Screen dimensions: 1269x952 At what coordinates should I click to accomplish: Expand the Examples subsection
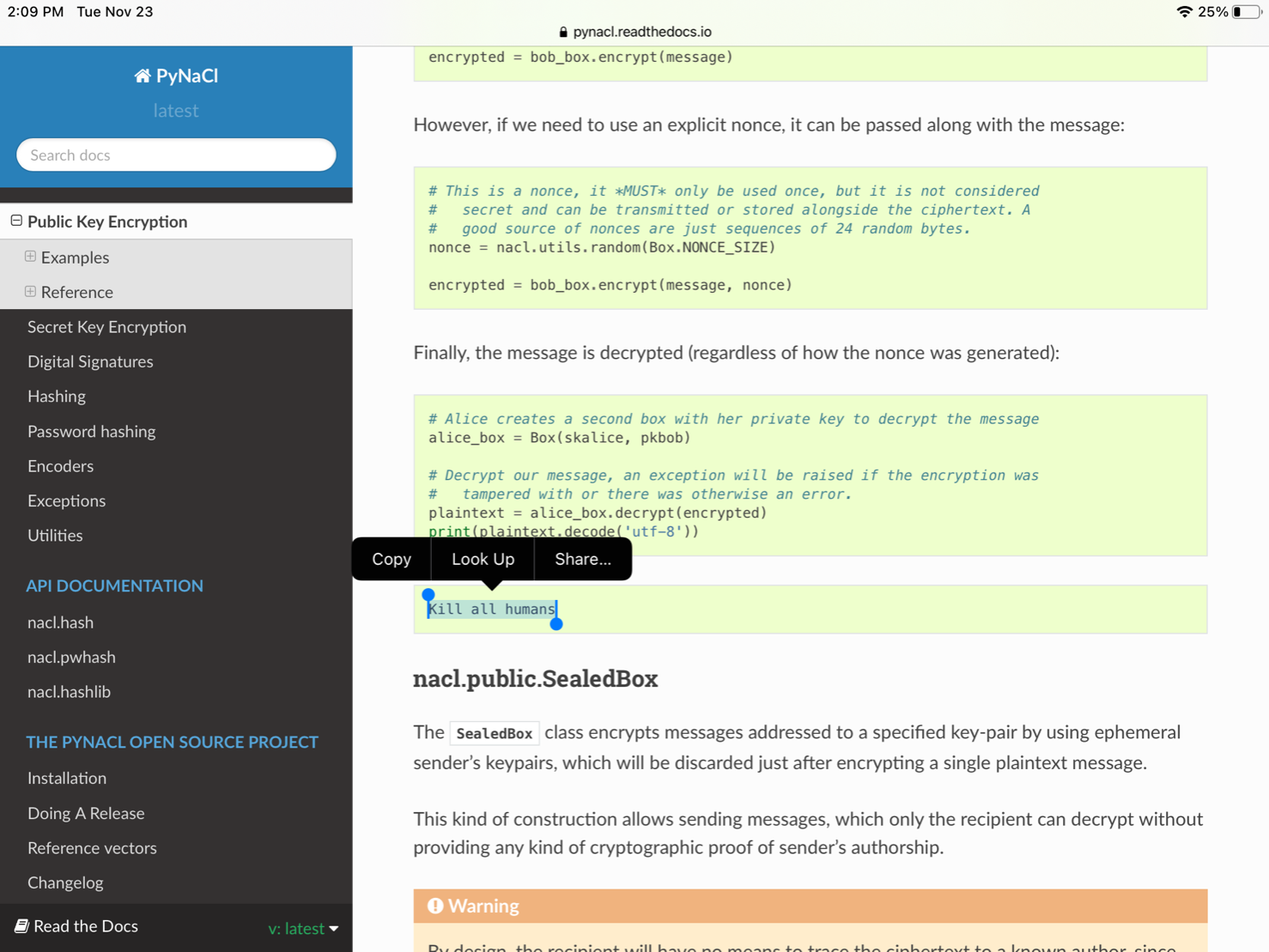point(31,257)
